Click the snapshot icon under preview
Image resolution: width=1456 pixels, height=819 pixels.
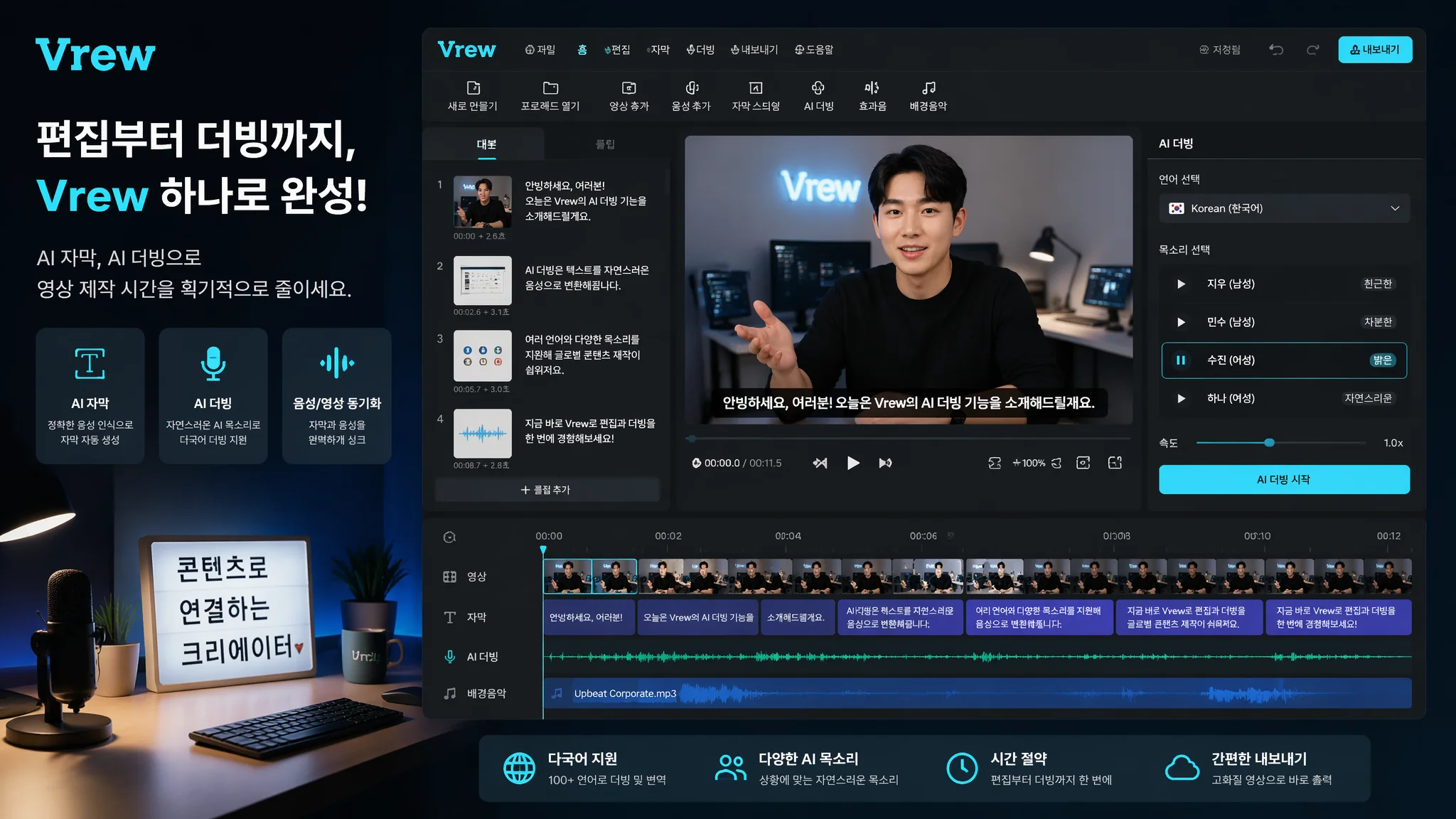click(1083, 463)
